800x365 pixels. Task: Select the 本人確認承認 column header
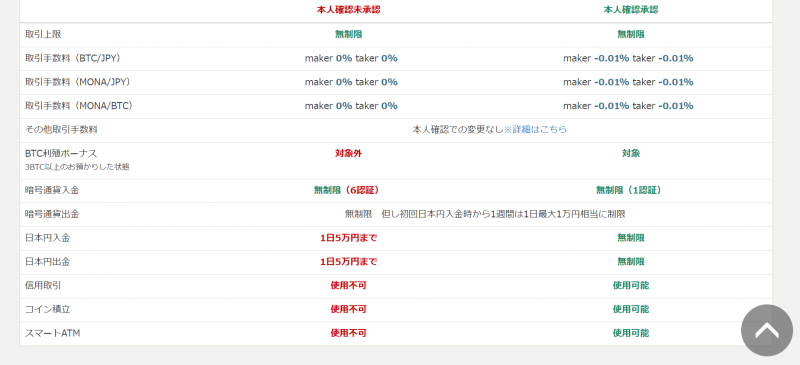(x=631, y=10)
